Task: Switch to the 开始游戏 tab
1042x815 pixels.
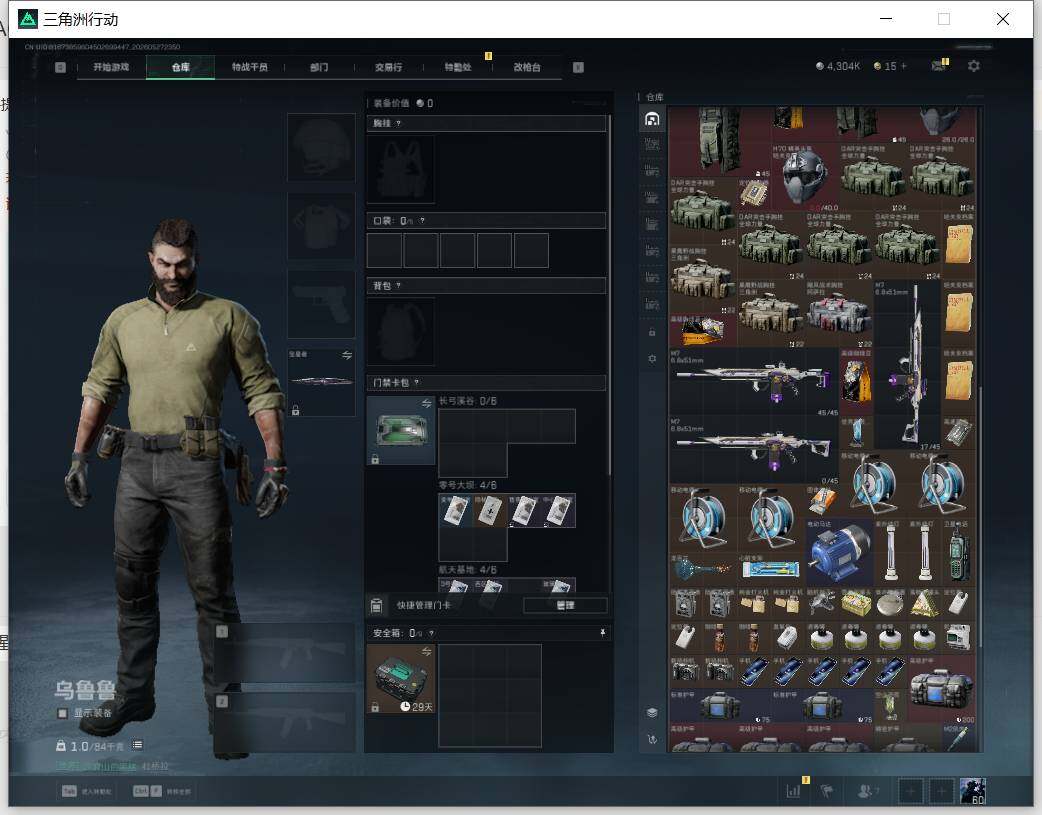Action: click(111, 67)
